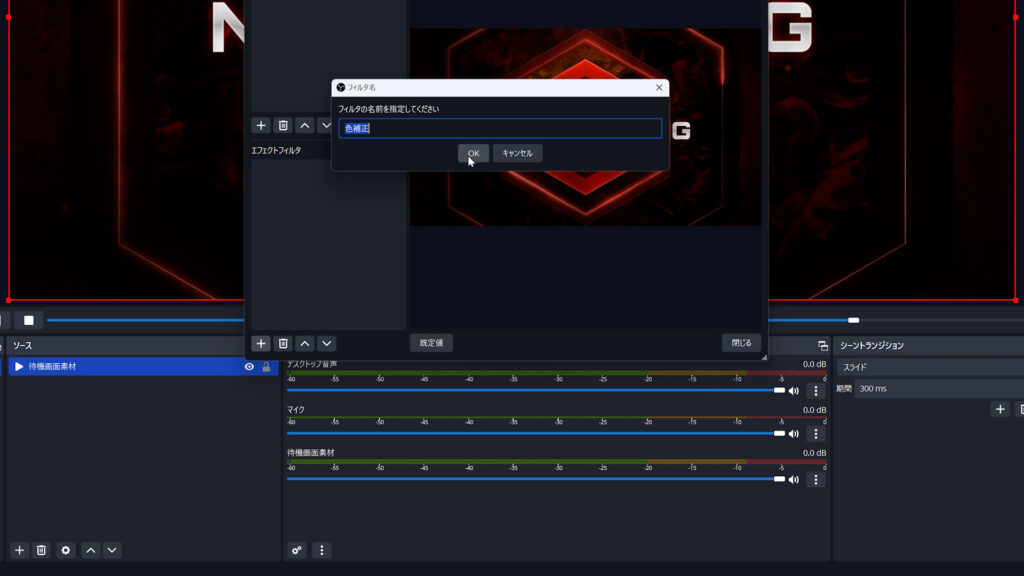Add a scene transition with plus icon
1024x576 pixels.
999,409
